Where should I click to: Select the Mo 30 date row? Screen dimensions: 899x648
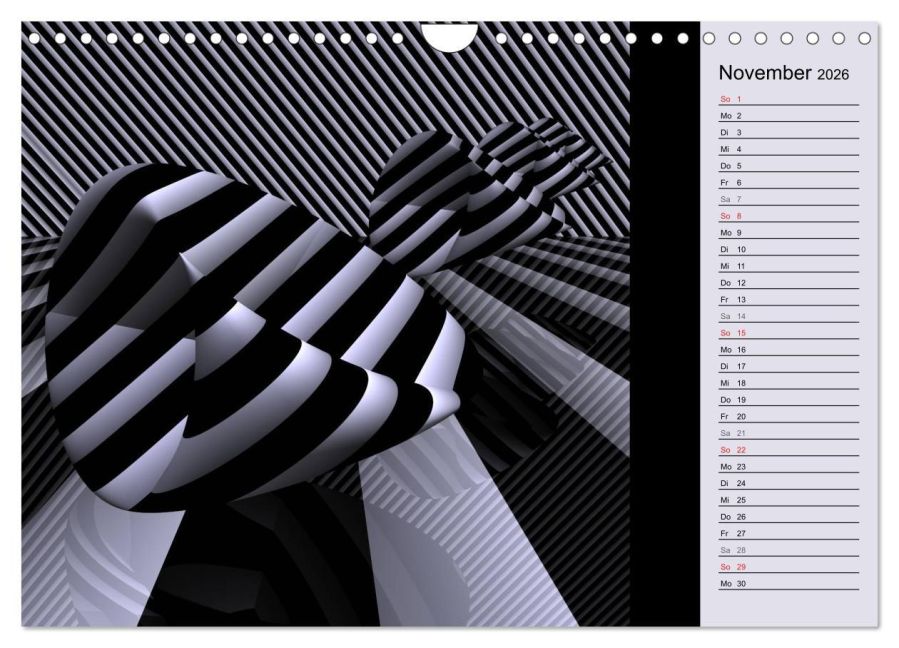(x=789, y=584)
